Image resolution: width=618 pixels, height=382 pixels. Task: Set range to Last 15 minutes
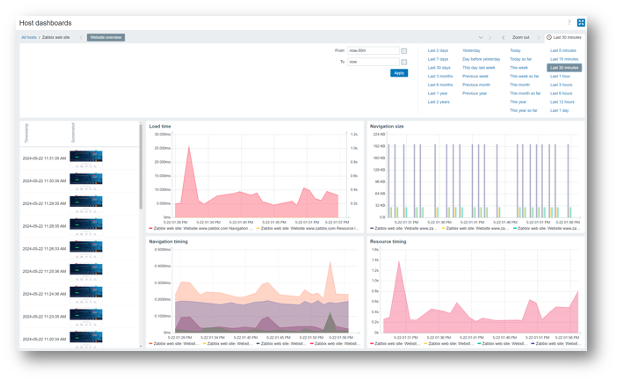pos(564,59)
